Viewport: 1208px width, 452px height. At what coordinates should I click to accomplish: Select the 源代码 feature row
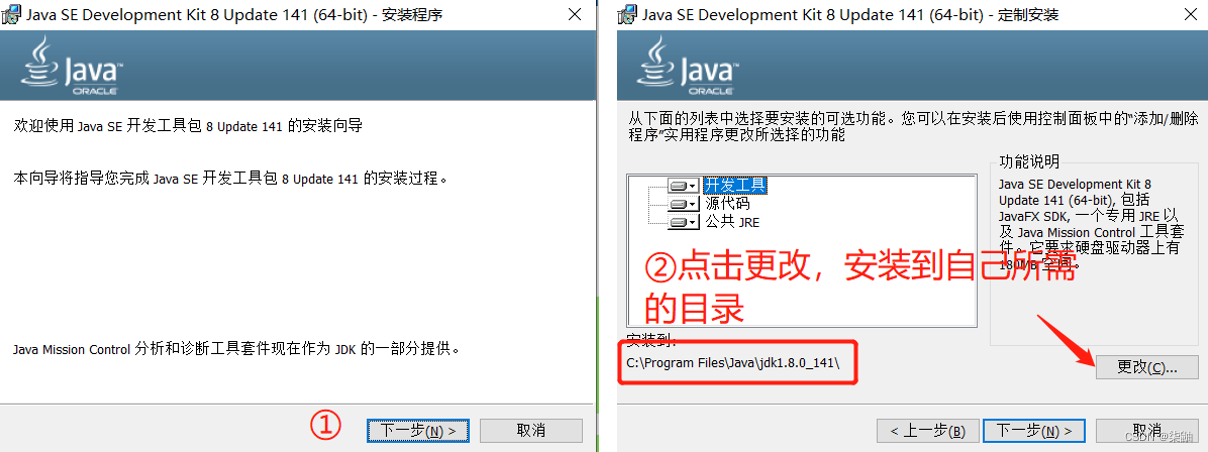click(728, 203)
